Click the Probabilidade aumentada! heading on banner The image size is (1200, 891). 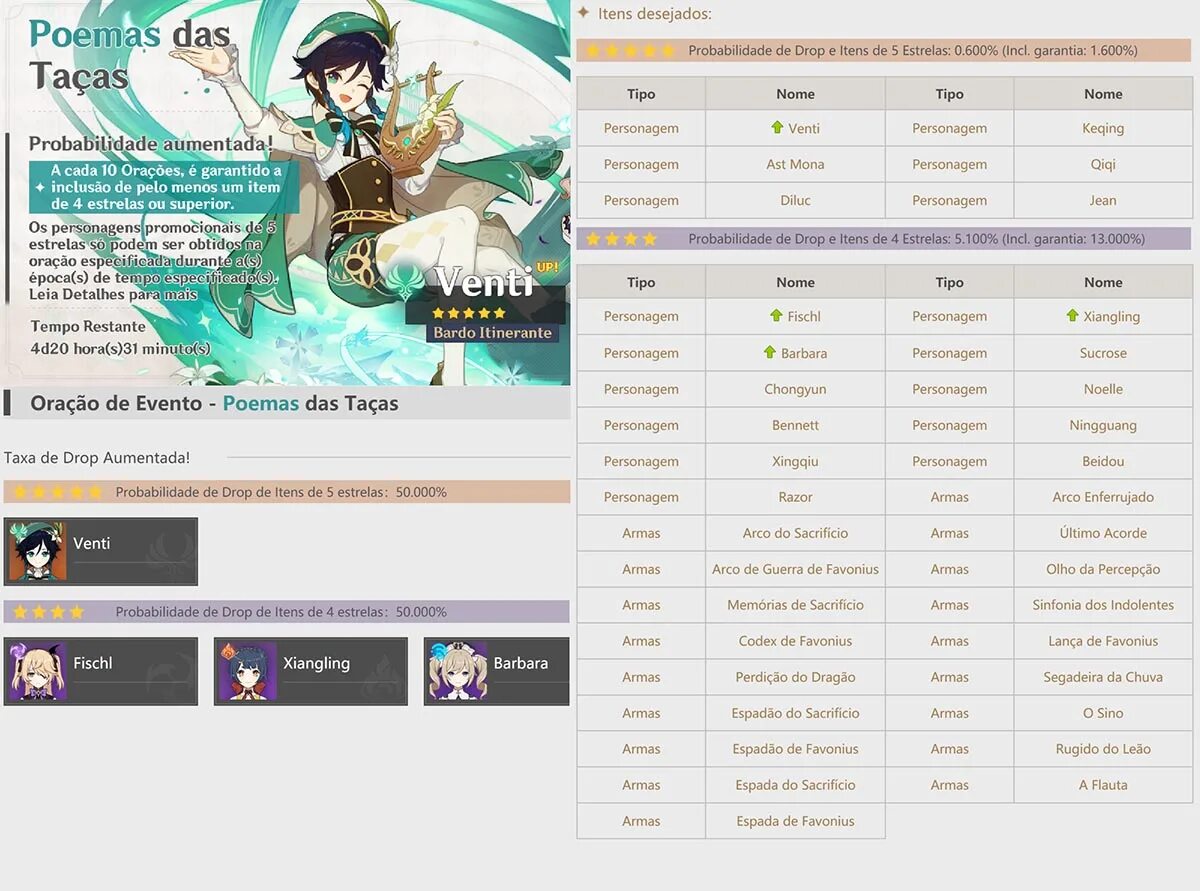(150, 144)
